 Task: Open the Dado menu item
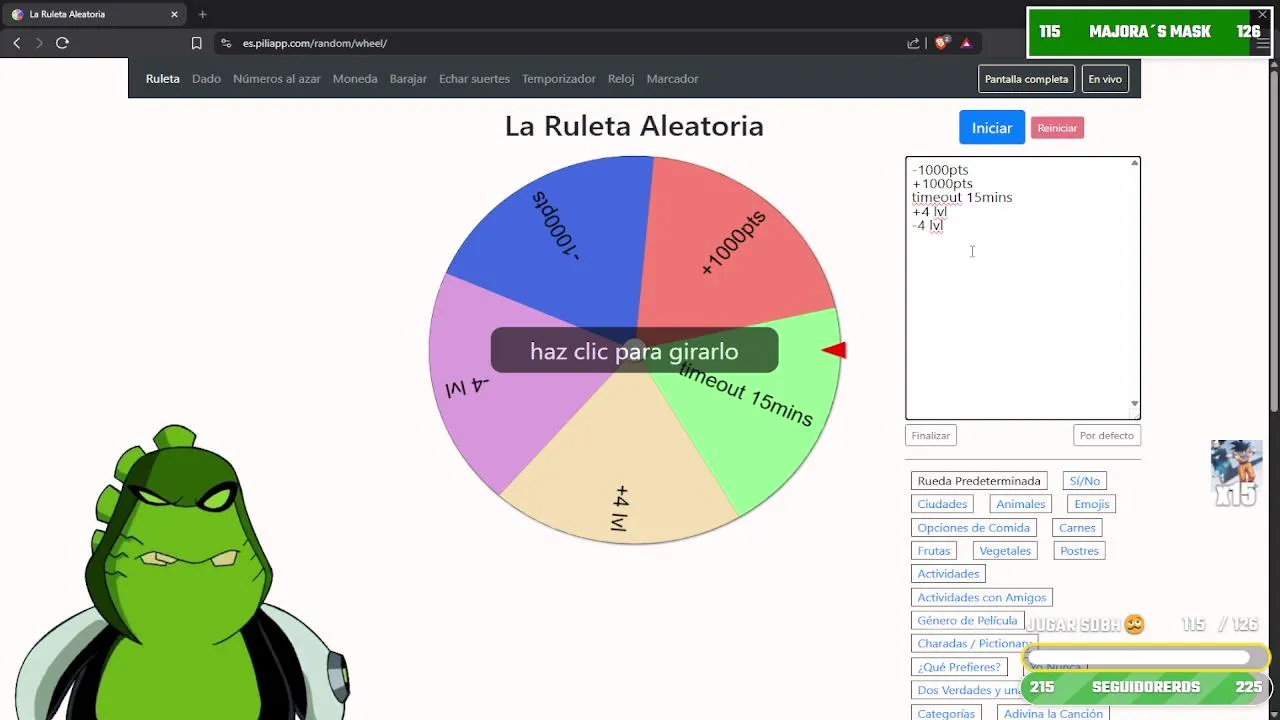tap(206, 78)
